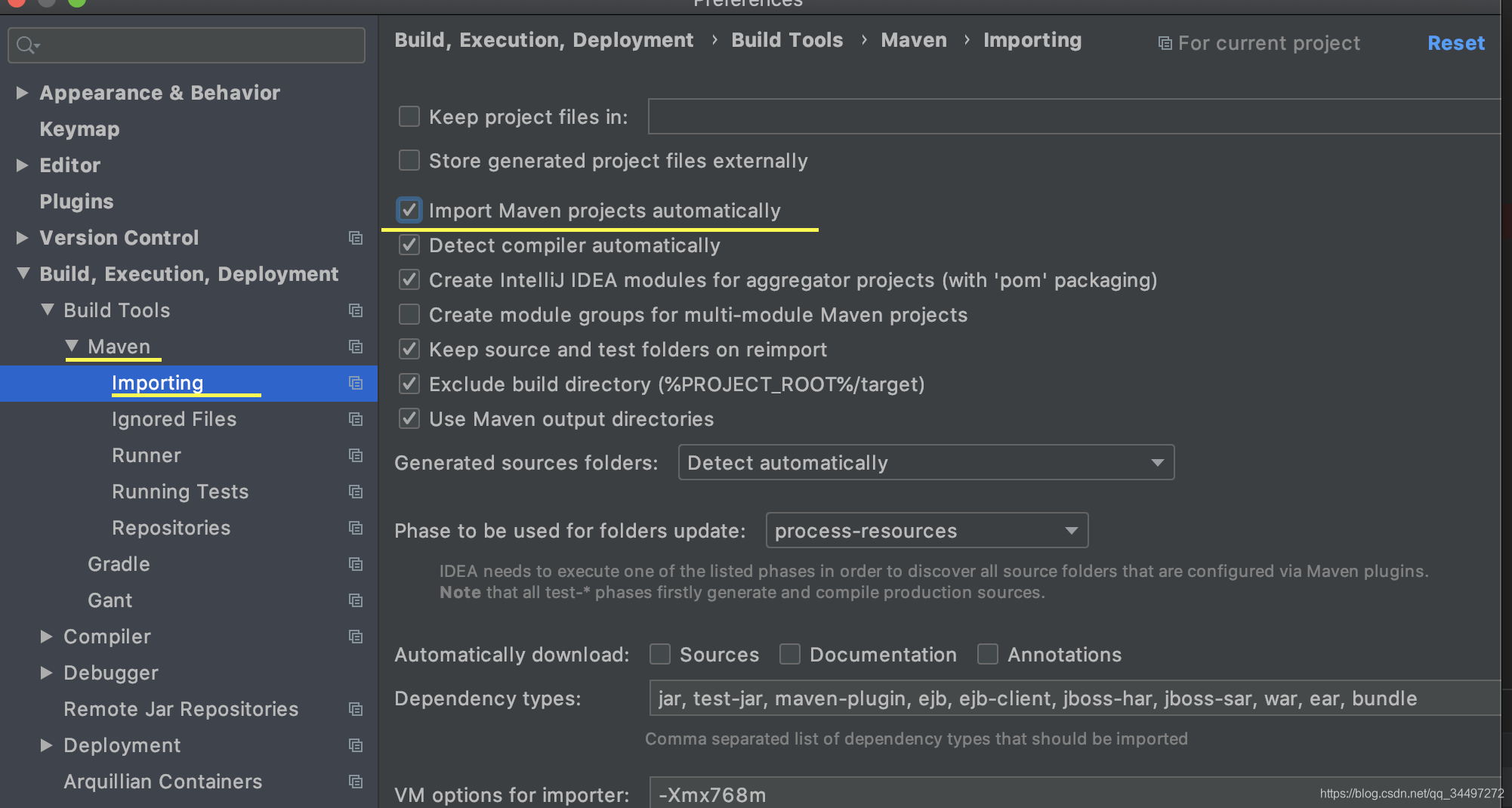The height and width of the screenshot is (808, 1512).
Task: Open Remote Jar Repositories page
Action: point(181,709)
